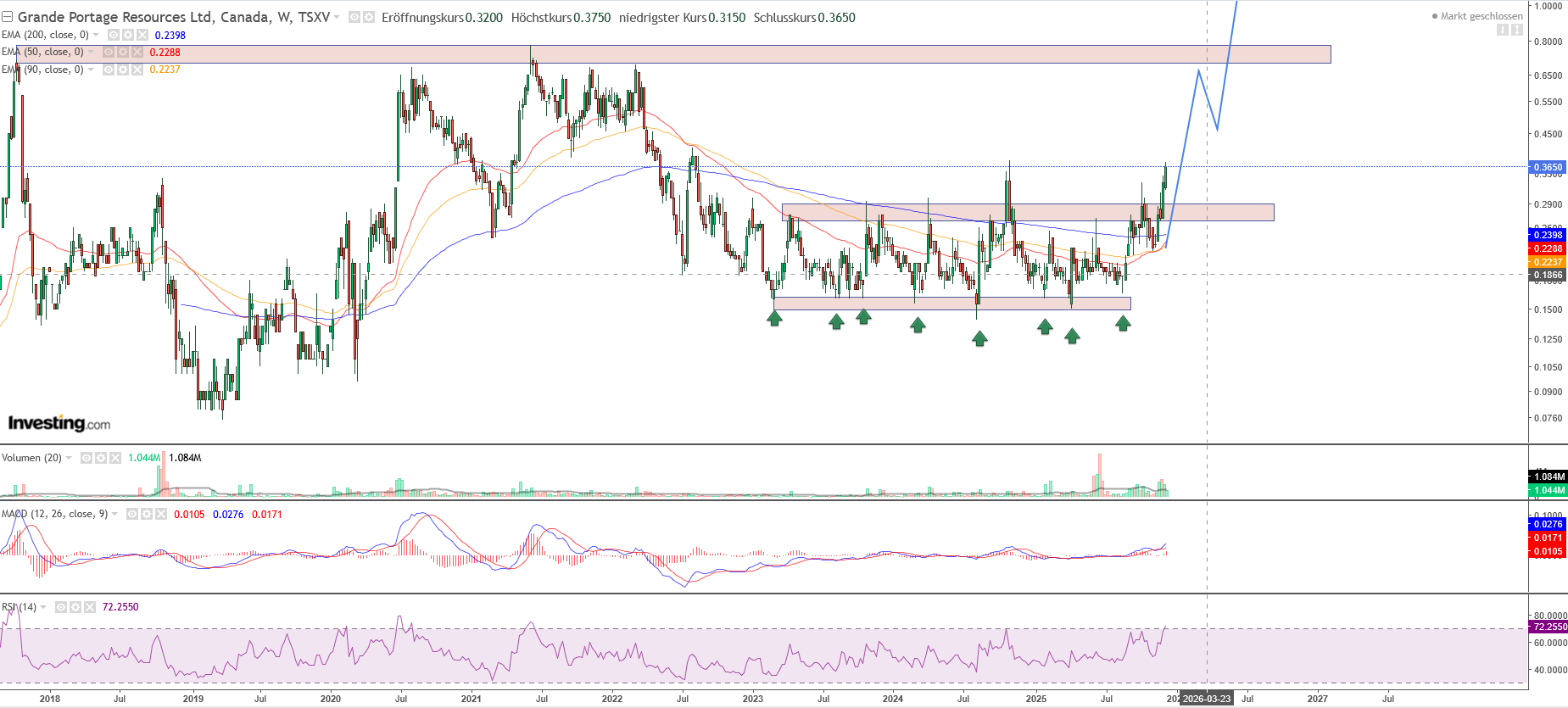Viewport: 1568px width, 708px height.
Task: Click the pane move-down arrow icon under Markt geschlossen
Action: [x=1503, y=30]
